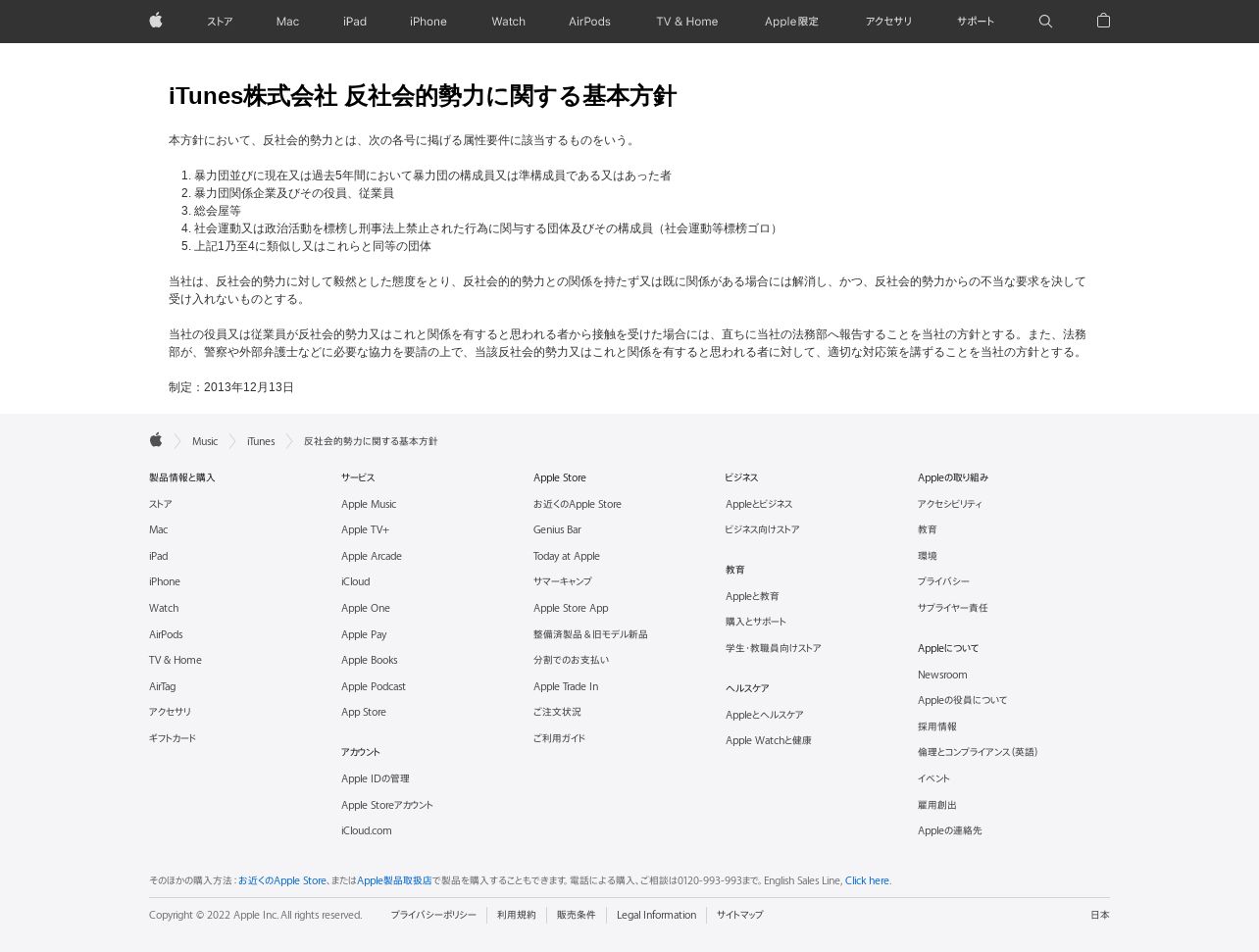The image size is (1259, 952).
Task: Select iPhone in the top navigation
Action: coord(428,22)
